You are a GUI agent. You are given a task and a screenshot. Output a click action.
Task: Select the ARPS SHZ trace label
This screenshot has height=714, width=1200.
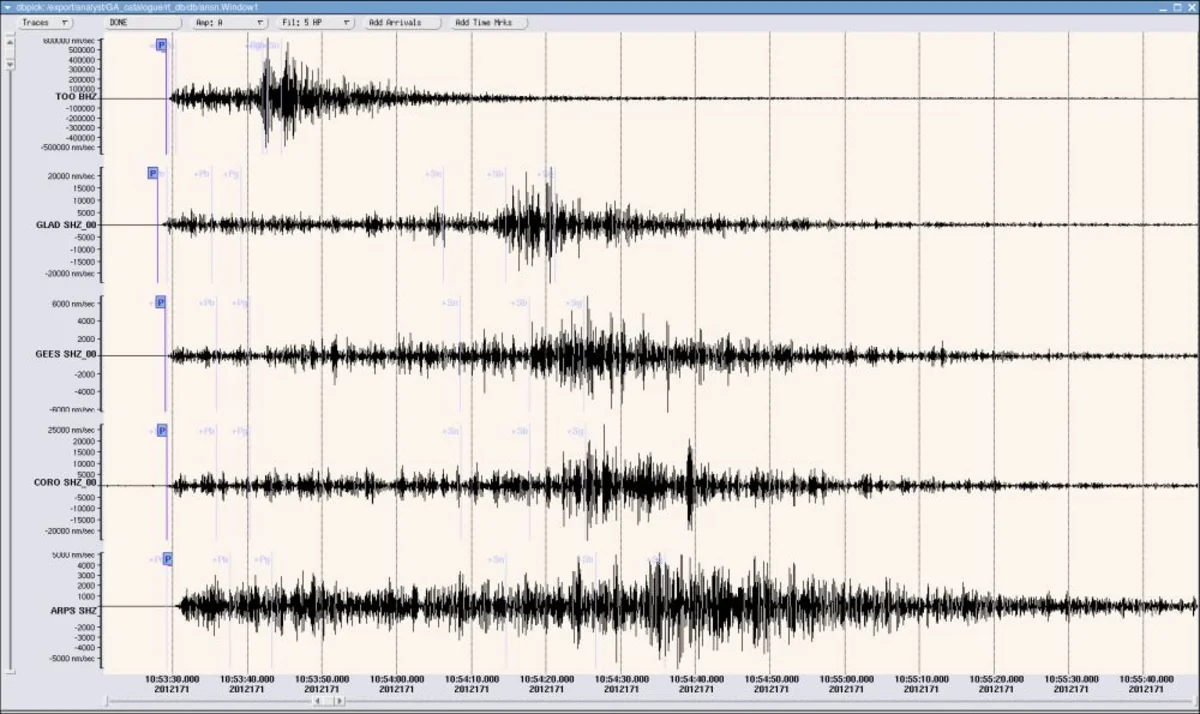(74, 610)
